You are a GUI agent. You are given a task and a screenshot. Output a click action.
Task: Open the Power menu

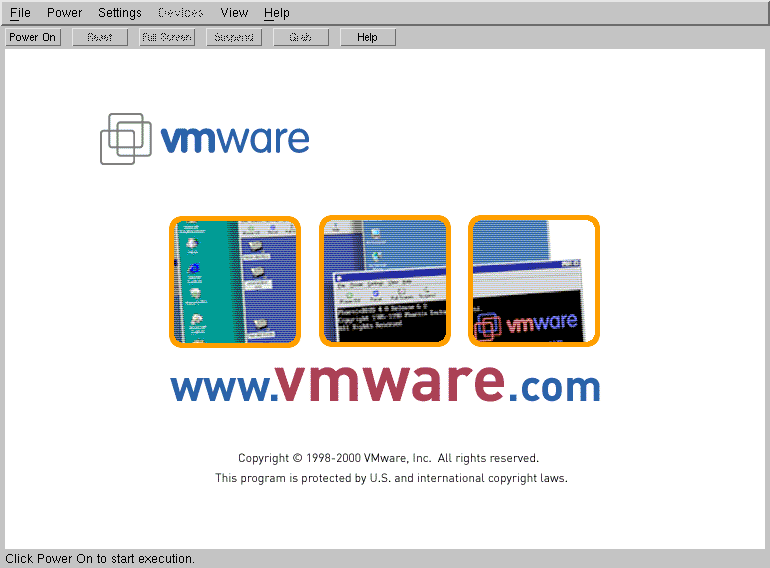pos(65,13)
